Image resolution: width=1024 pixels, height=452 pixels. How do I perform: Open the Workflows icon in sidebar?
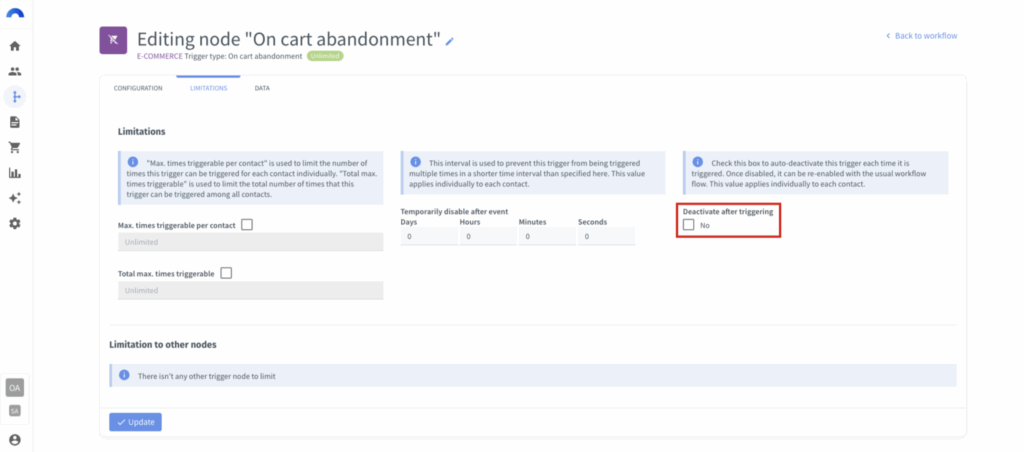(x=15, y=97)
